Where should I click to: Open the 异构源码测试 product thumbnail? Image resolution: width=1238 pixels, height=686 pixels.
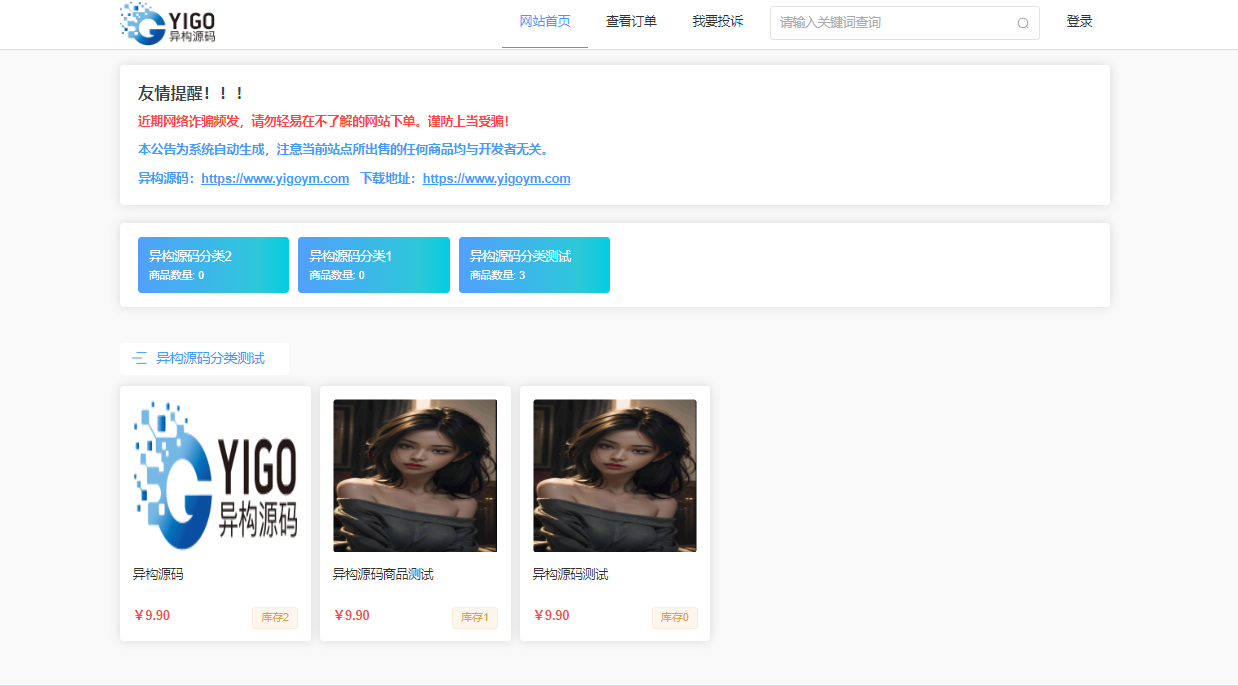coord(614,474)
